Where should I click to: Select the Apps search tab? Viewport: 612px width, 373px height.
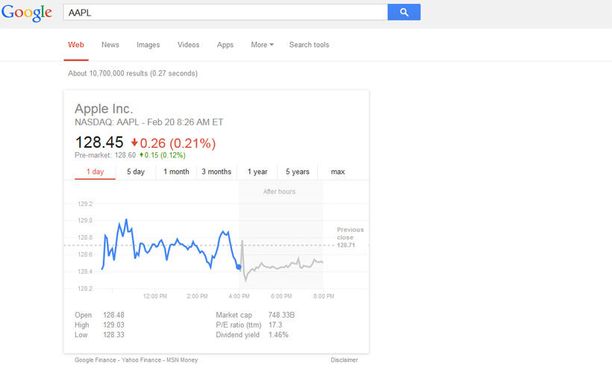(x=225, y=44)
